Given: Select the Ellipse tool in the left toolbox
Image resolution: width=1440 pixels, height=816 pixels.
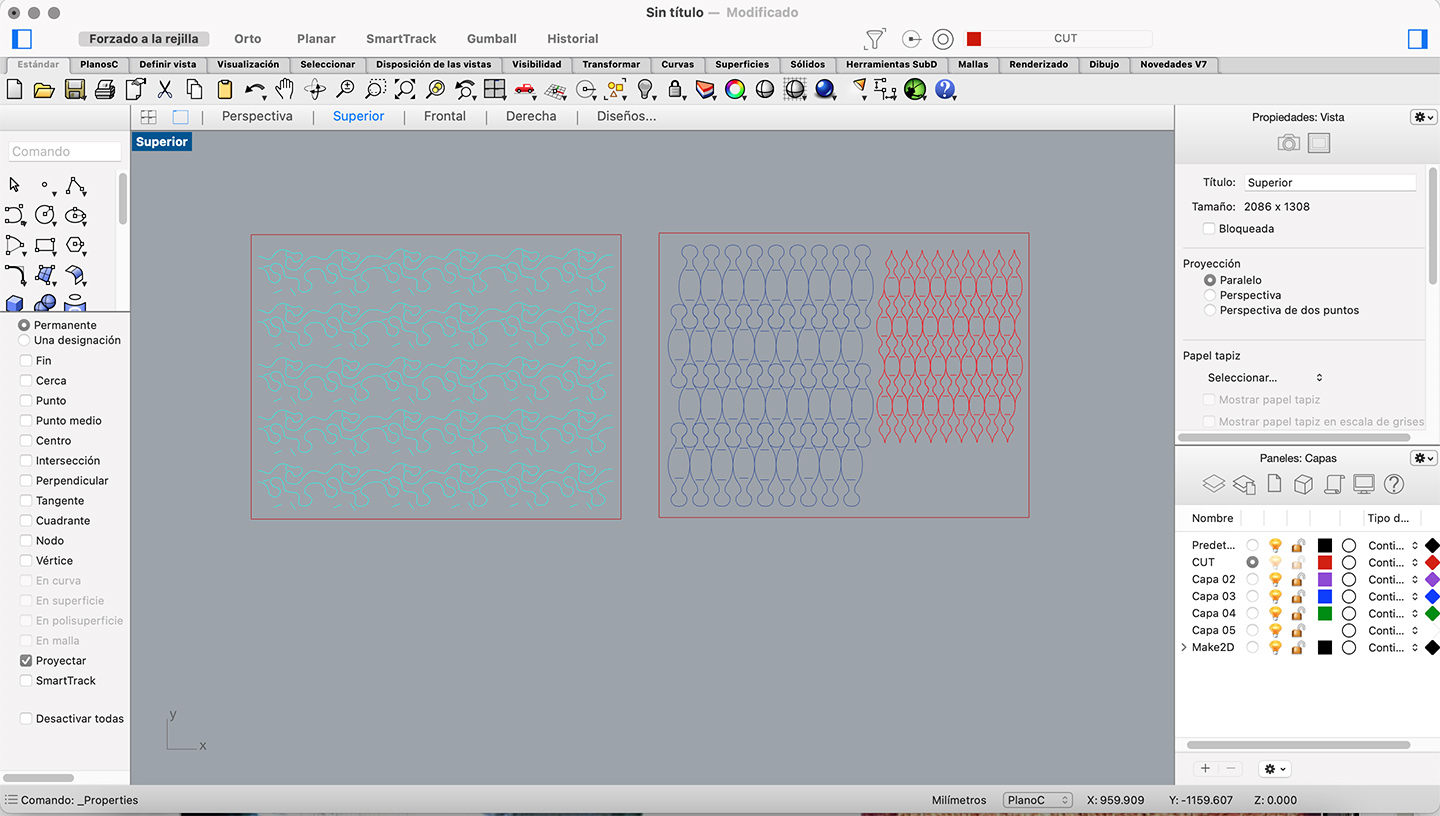Looking at the screenshot, I should click(x=75, y=215).
